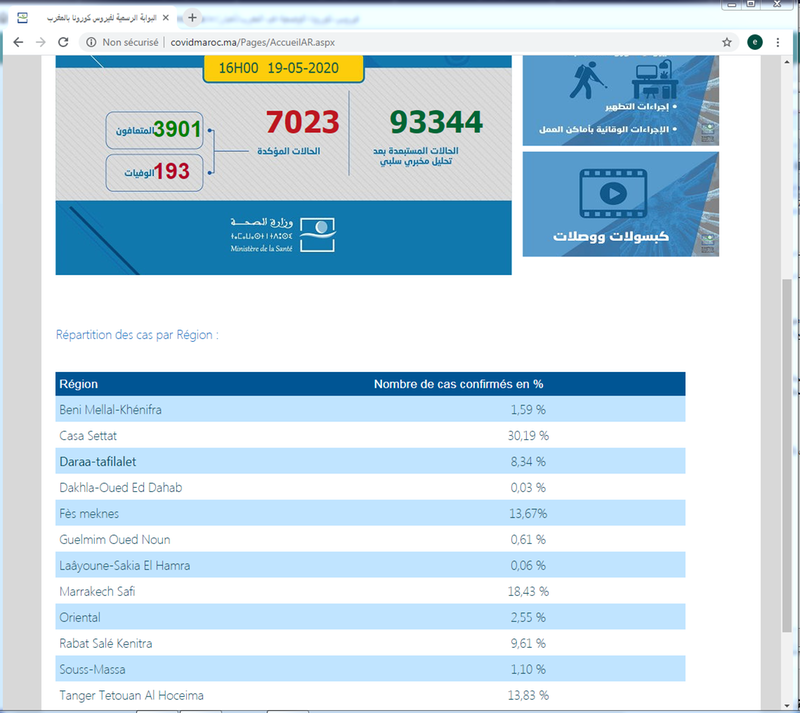Click the browser forward arrow
Image resolution: width=800 pixels, height=713 pixels.
point(40,42)
